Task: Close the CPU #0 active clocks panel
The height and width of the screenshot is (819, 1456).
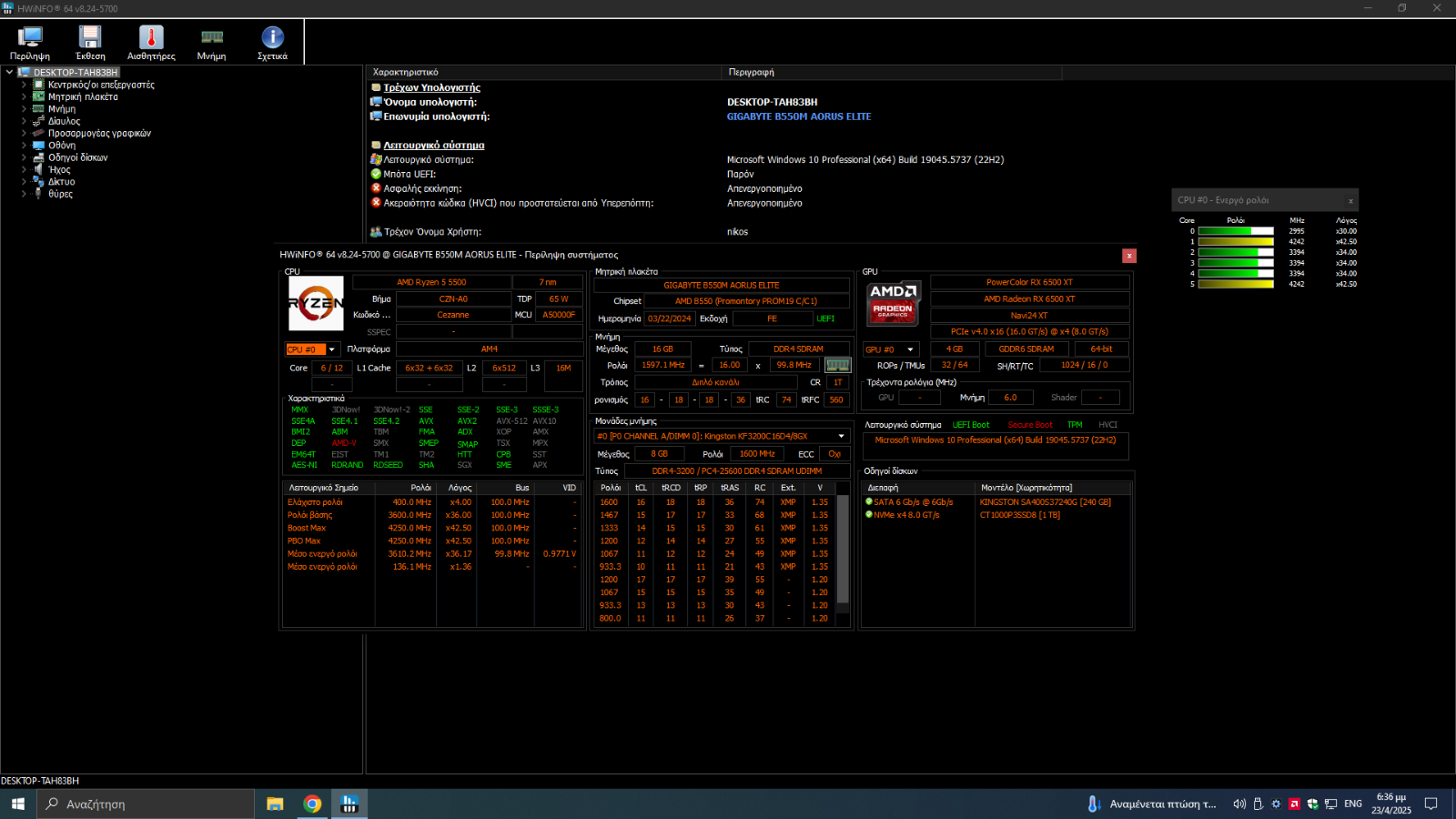Action: [x=1350, y=201]
